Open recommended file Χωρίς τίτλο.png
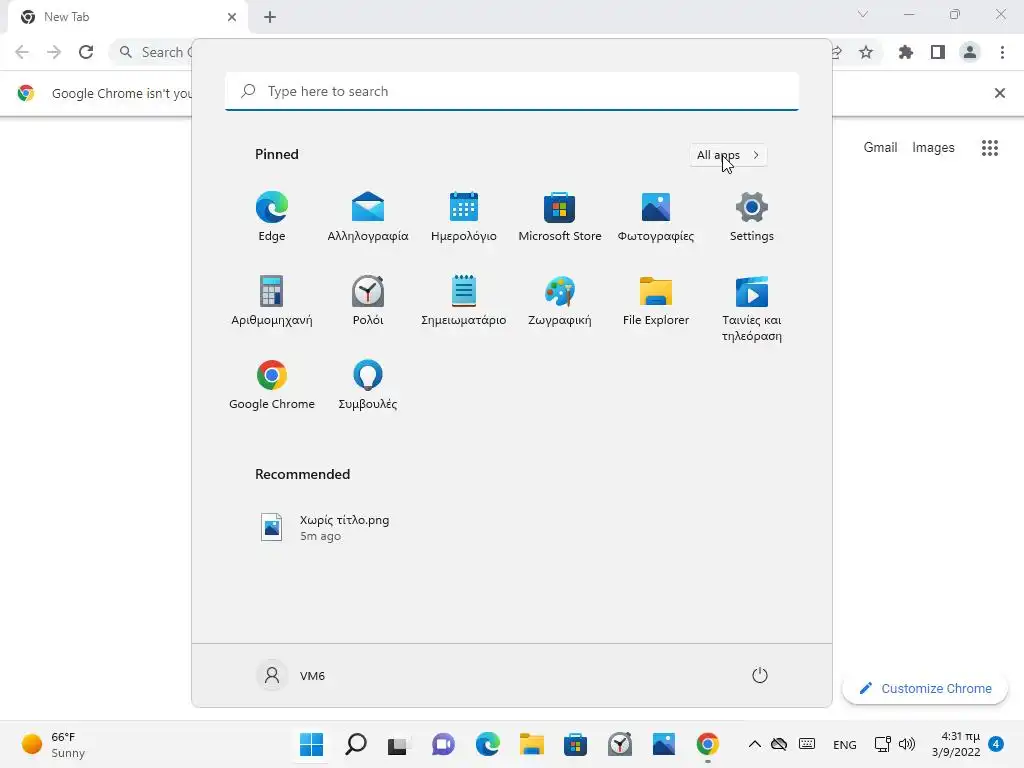 pyautogui.click(x=326, y=528)
